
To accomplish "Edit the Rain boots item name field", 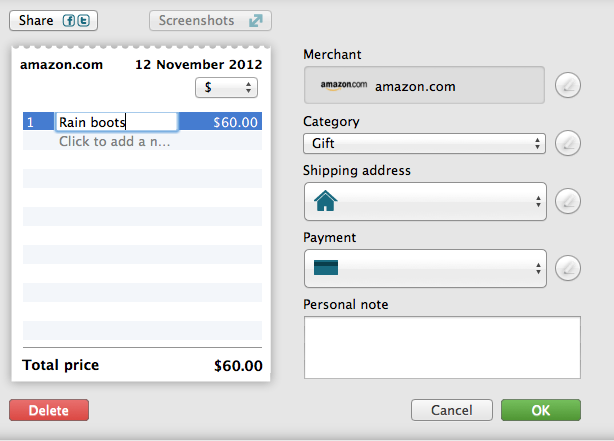I will pyautogui.click(x=117, y=122).
